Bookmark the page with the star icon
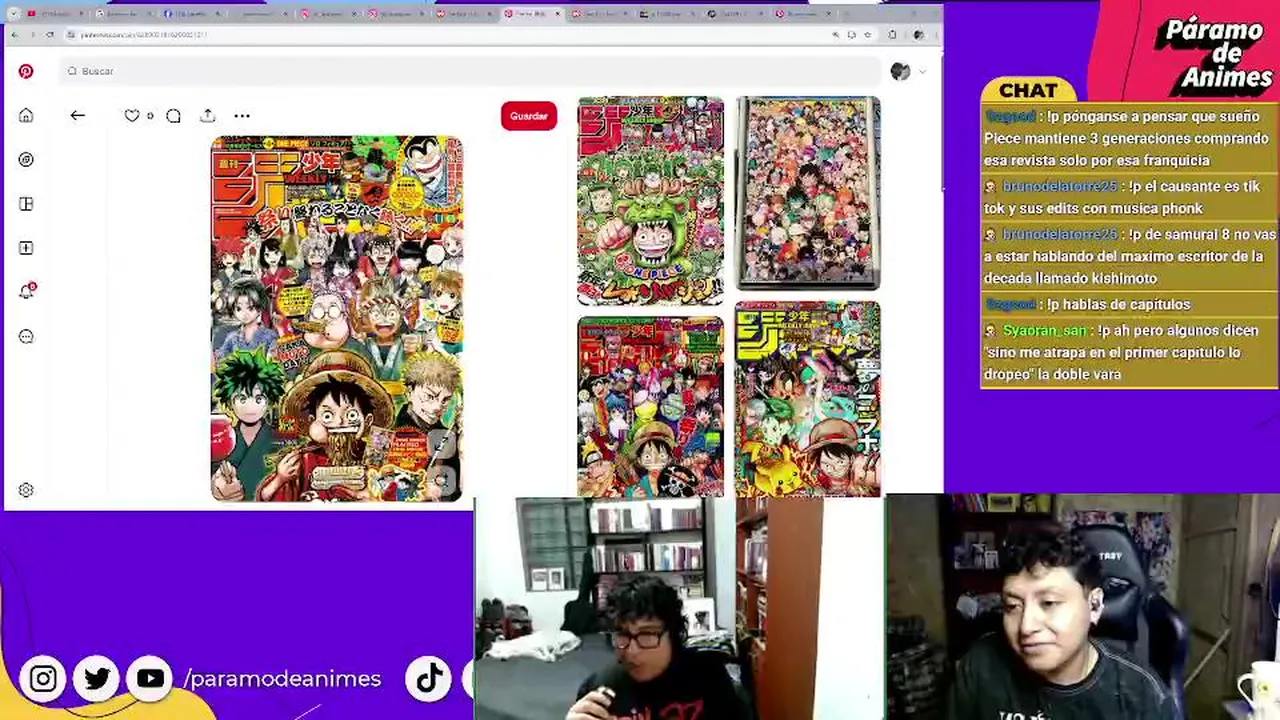 867,35
